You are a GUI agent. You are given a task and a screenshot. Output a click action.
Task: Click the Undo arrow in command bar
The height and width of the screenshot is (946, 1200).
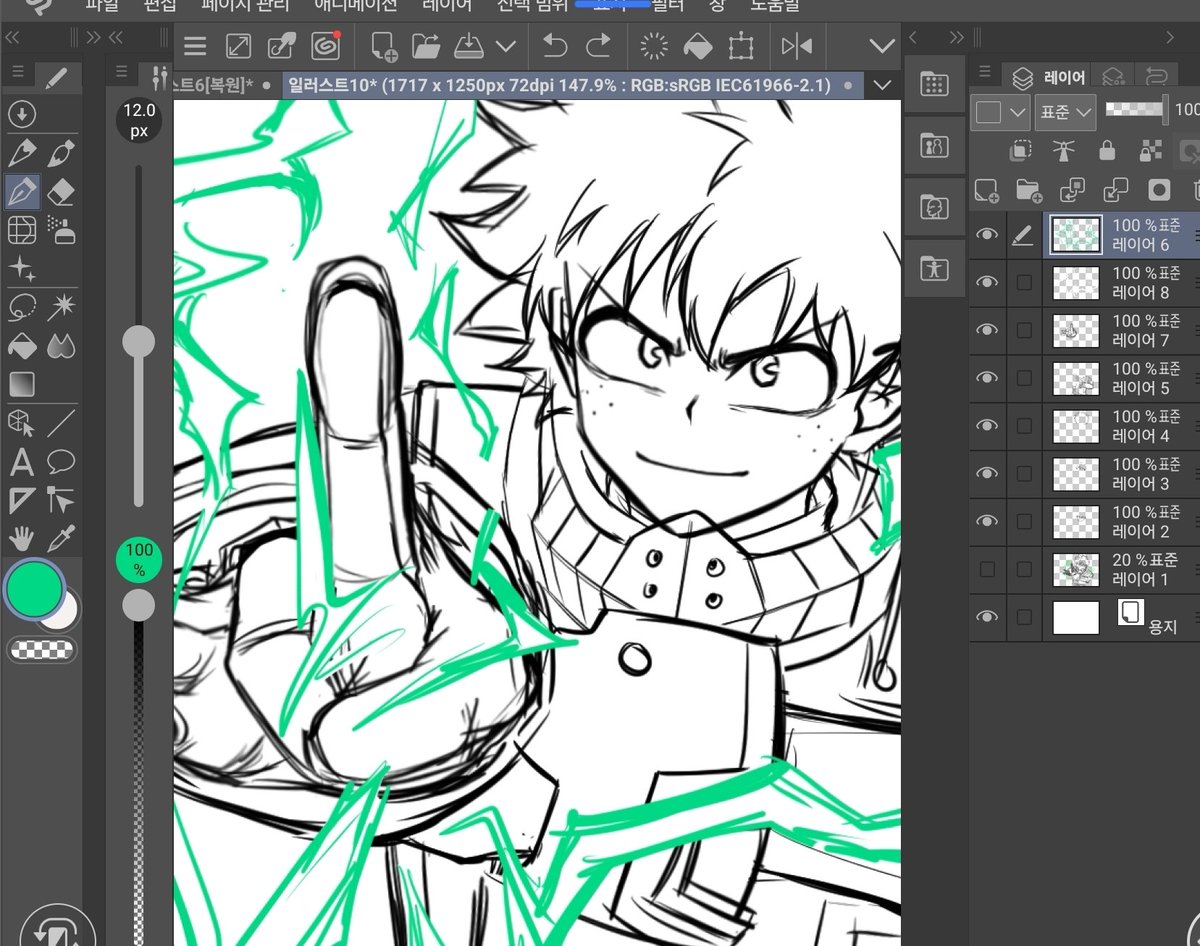555,46
